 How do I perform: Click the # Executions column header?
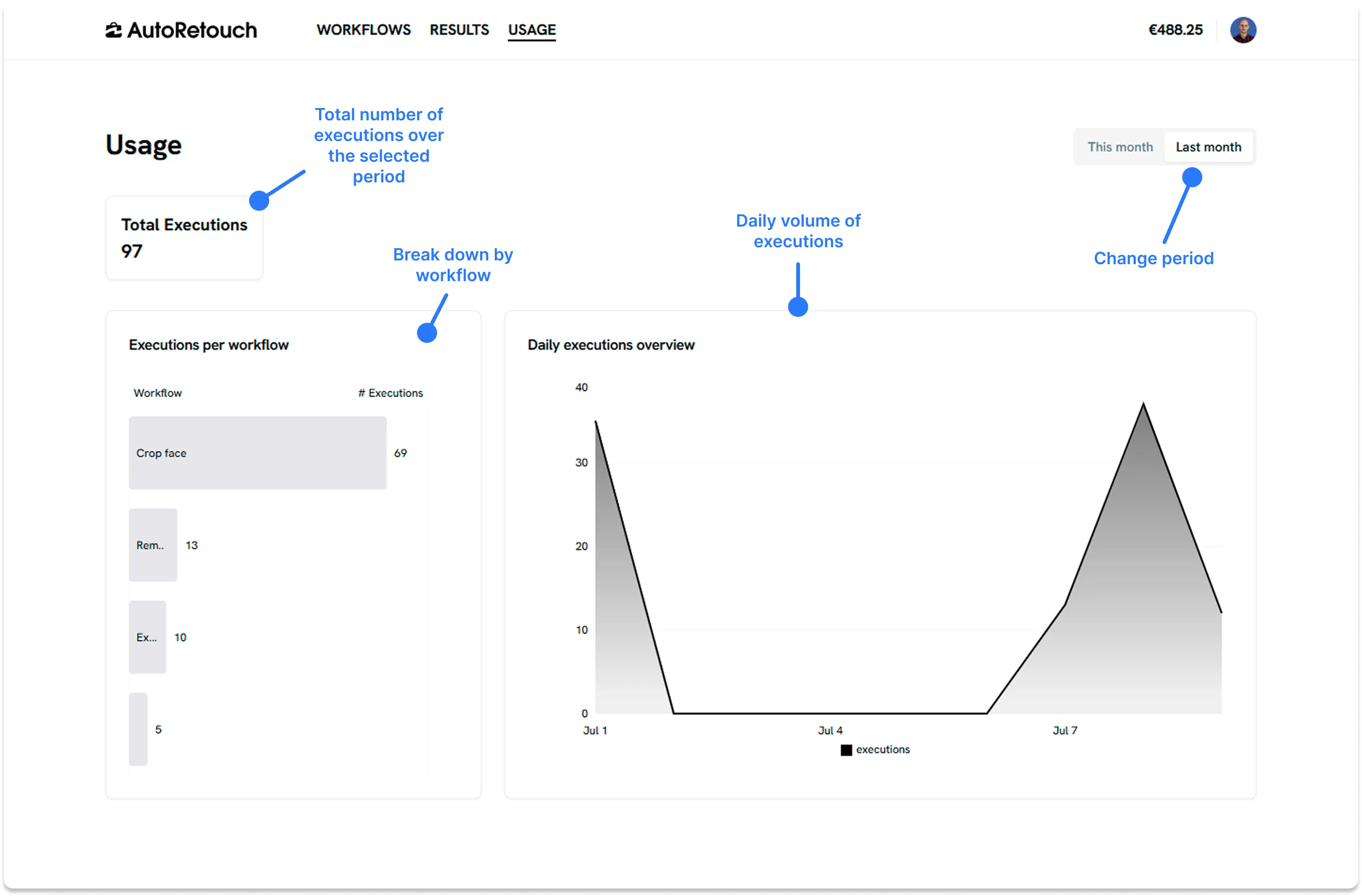390,393
